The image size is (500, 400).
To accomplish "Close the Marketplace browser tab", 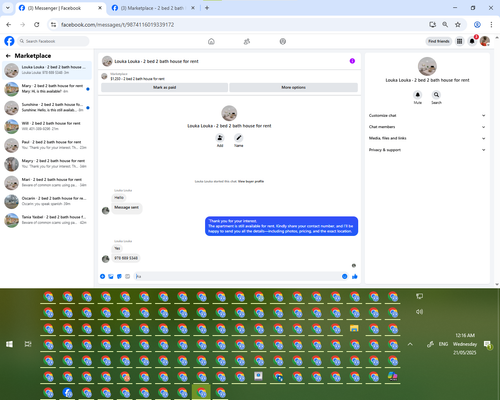I will (x=193, y=8).
